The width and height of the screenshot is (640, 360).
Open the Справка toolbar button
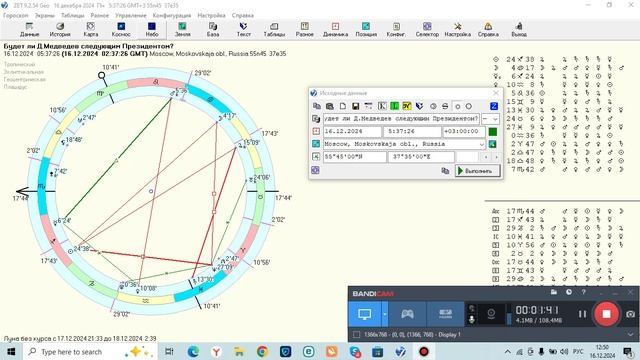coord(488,30)
